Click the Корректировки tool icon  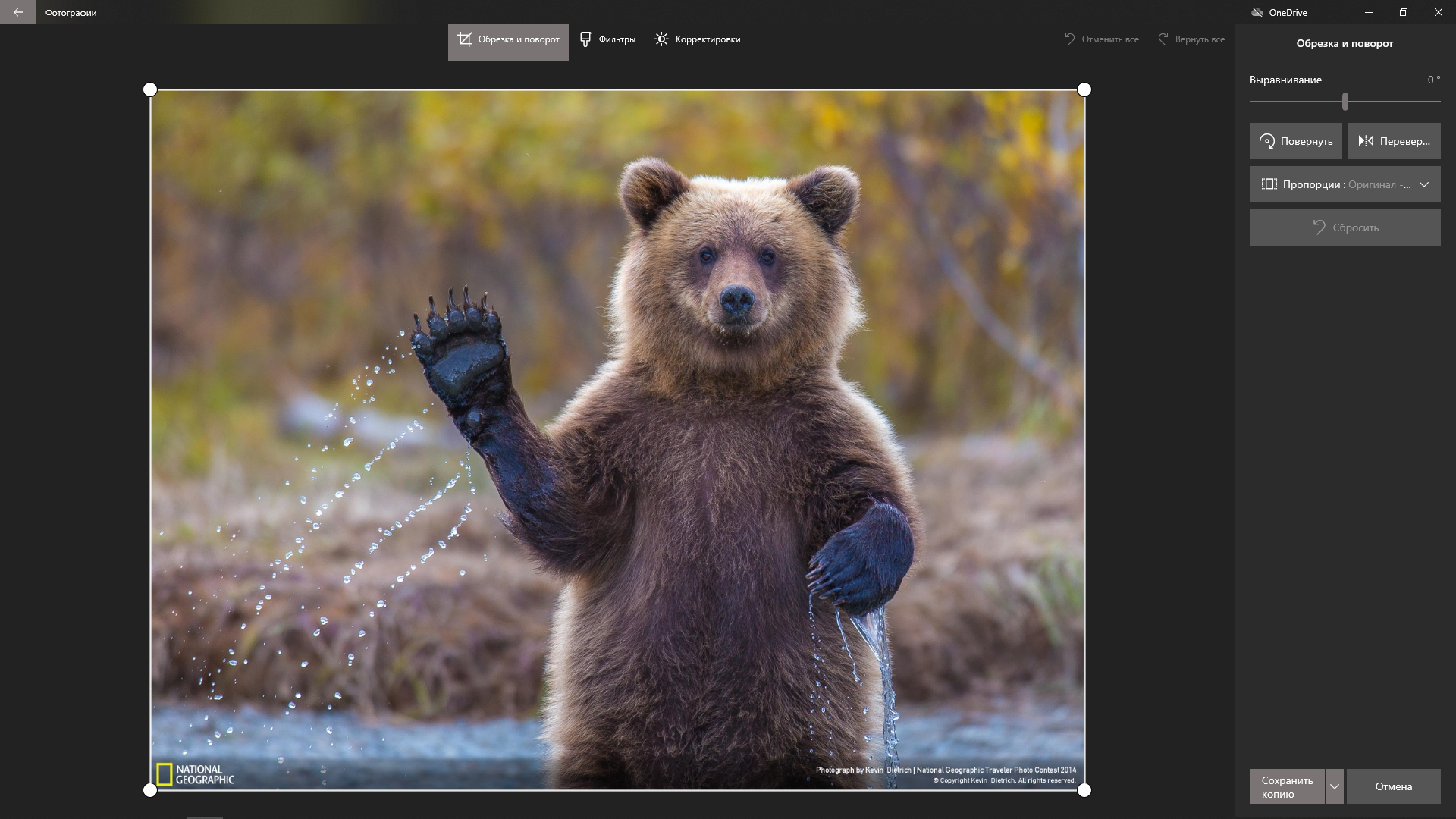[660, 39]
